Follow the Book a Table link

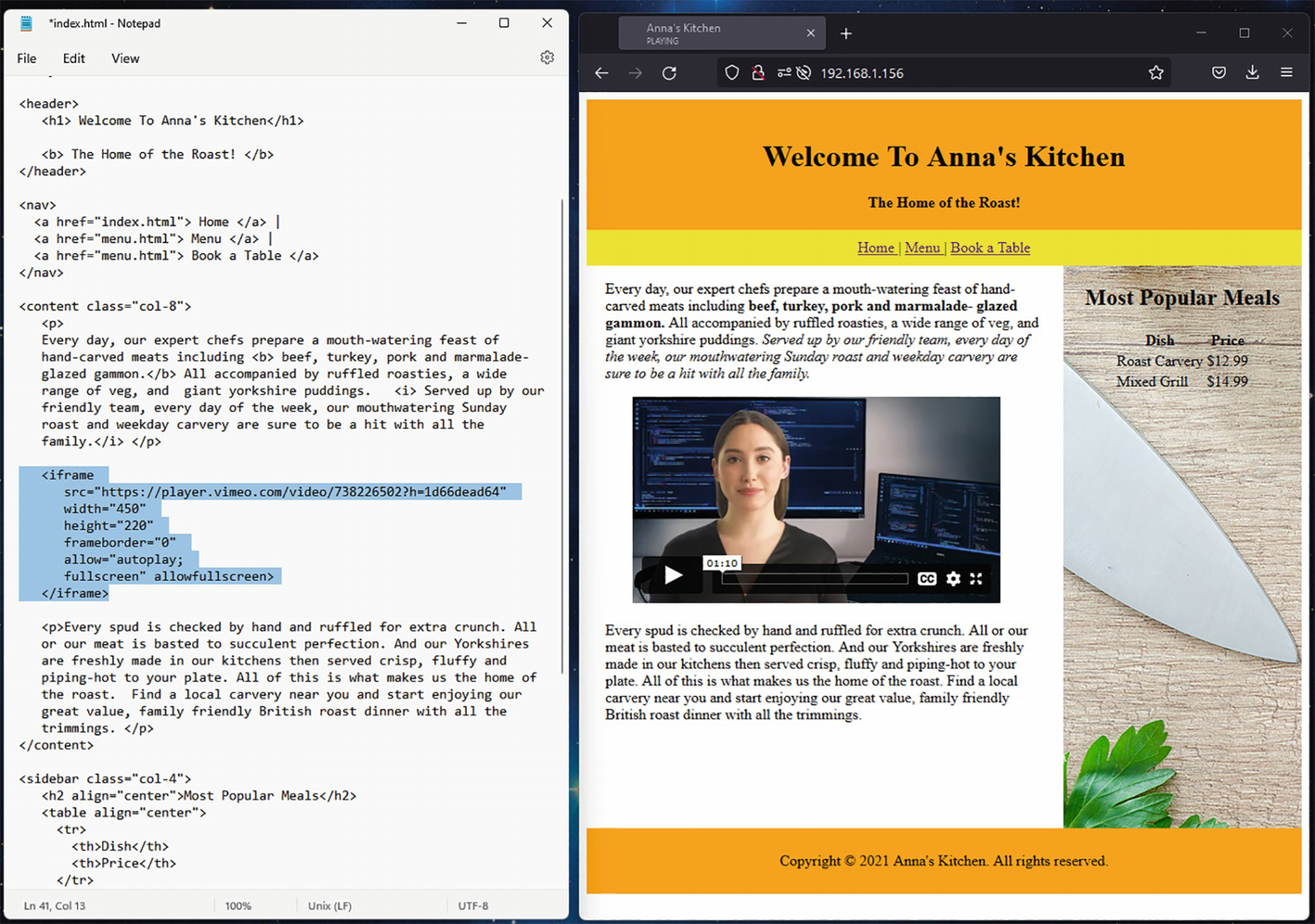coord(989,248)
